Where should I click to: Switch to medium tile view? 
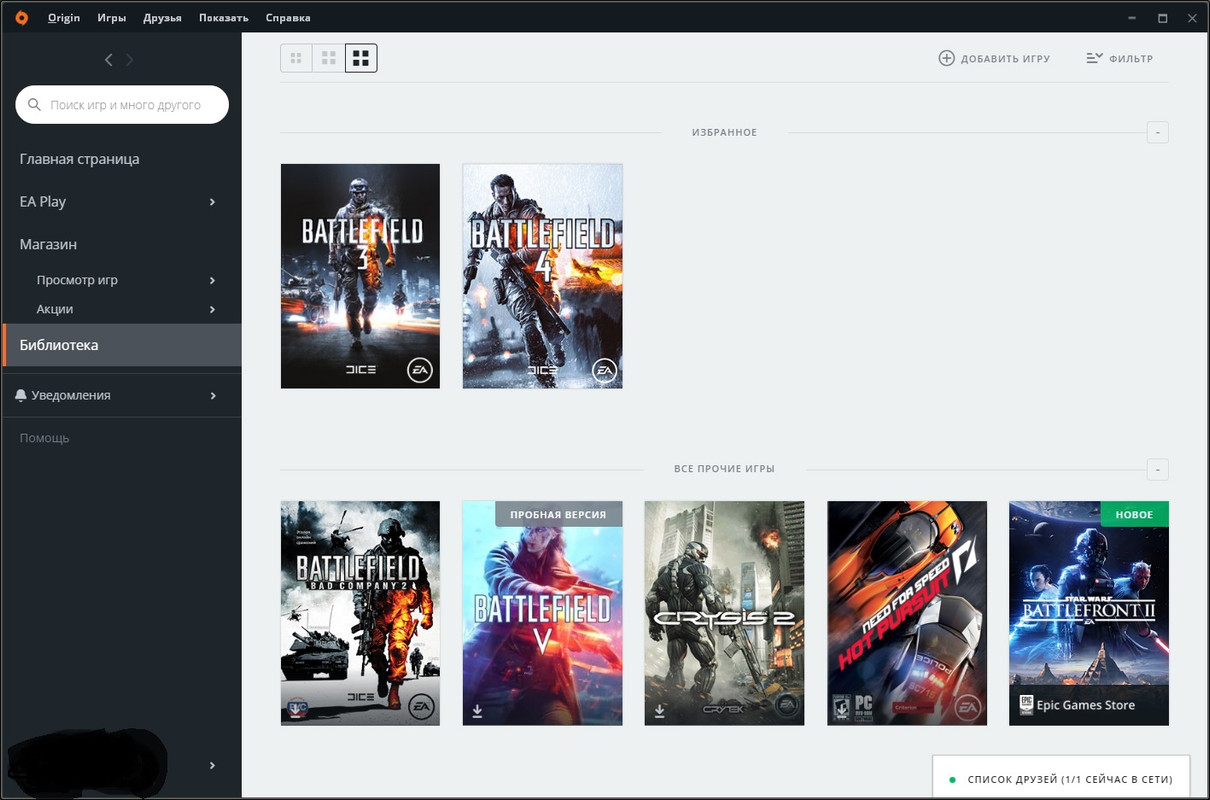coord(328,58)
